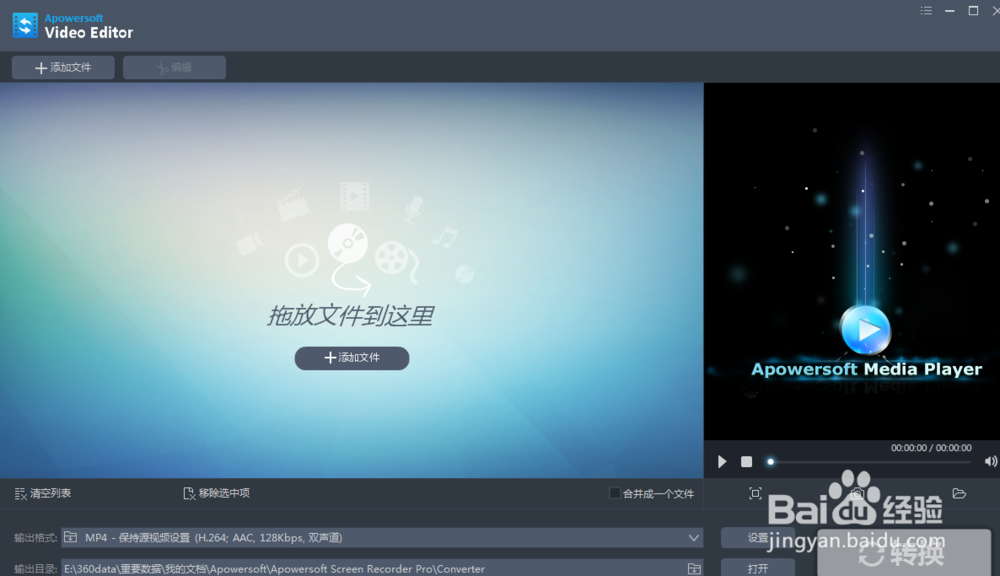The image size is (1000, 576).
Task: Click the playback progress slider
Action: (x=770, y=461)
